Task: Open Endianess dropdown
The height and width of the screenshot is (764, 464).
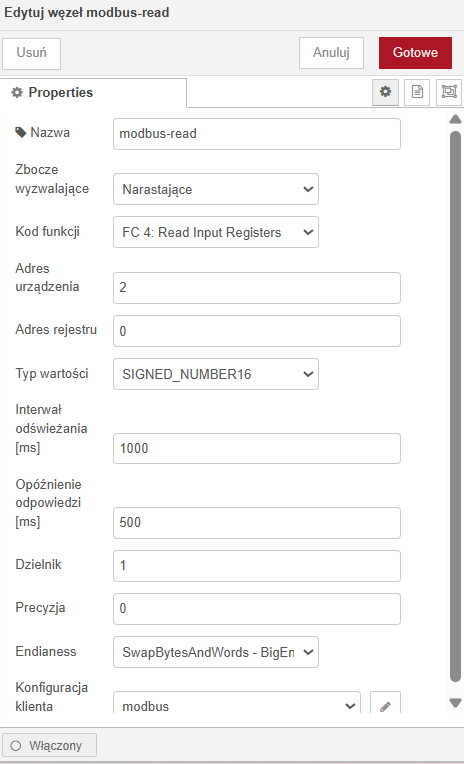Action: [216, 652]
